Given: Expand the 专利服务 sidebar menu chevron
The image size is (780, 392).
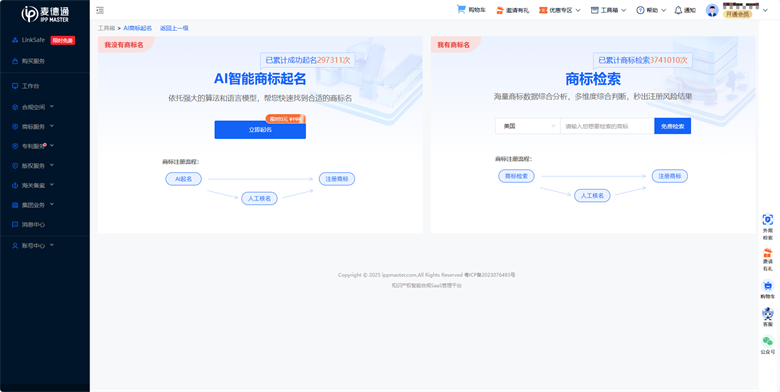Looking at the screenshot, I should (x=52, y=146).
